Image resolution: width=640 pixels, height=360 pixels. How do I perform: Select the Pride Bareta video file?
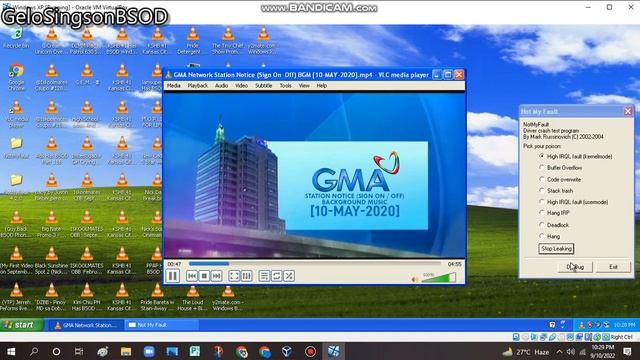tap(157, 297)
